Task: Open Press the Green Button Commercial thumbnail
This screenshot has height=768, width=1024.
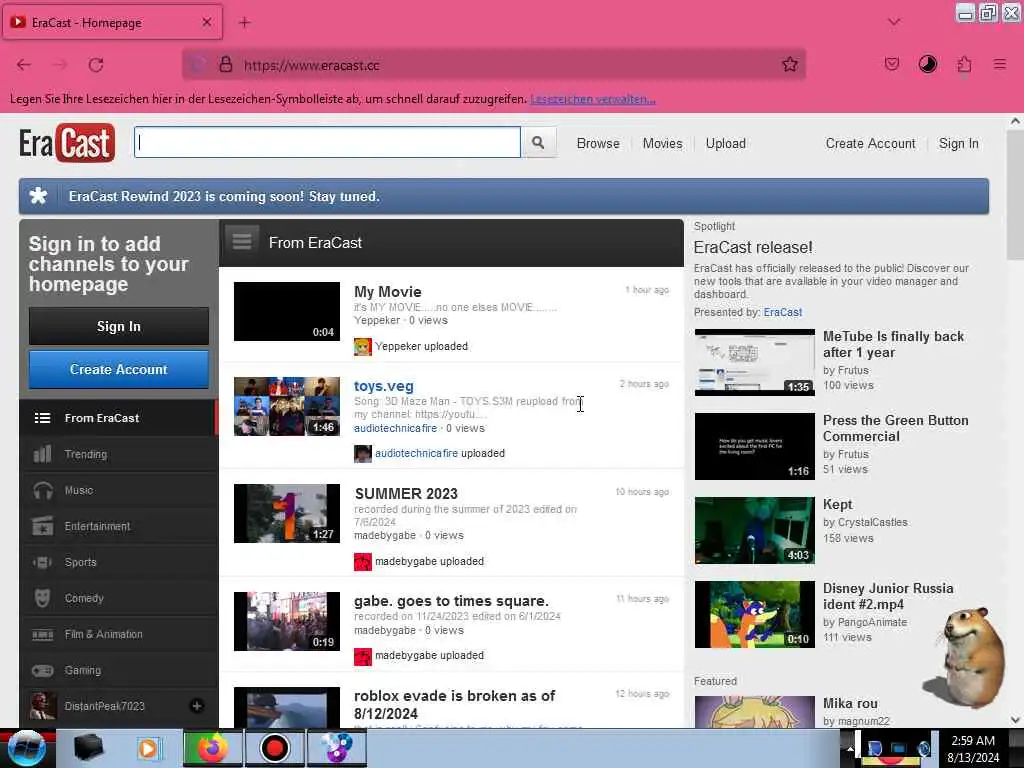Action: click(x=754, y=446)
